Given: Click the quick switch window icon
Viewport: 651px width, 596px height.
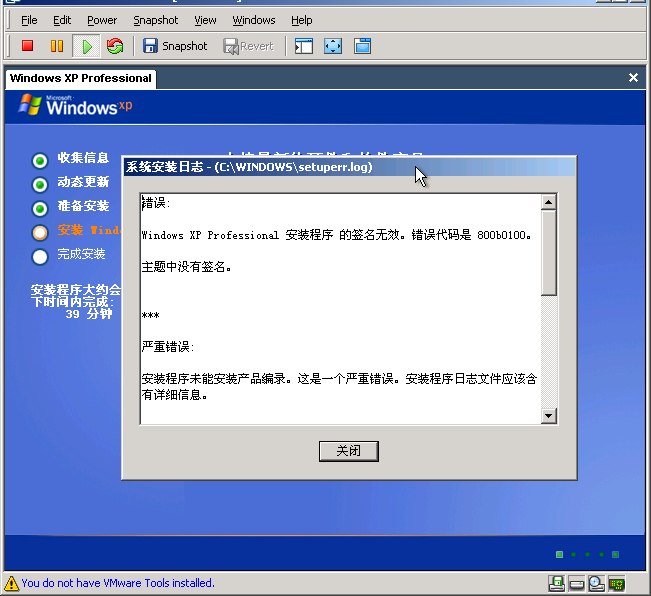Looking at the screenshot, I should coord(362,46).
